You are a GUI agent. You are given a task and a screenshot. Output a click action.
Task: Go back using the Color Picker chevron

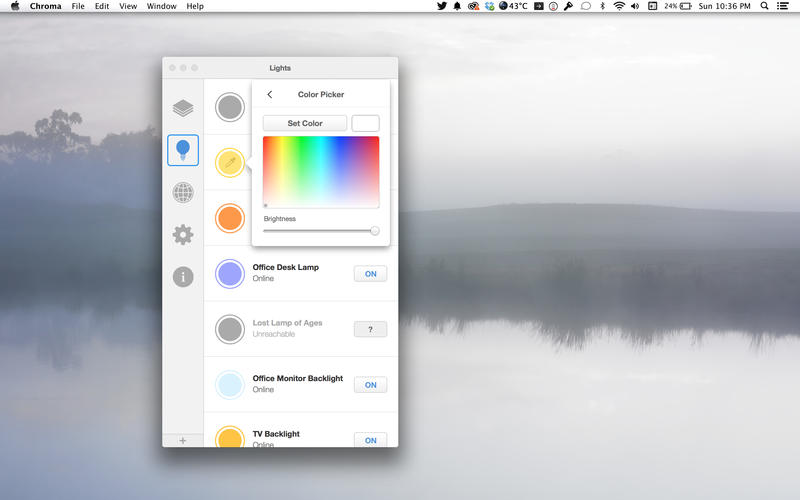coord(269,94)
